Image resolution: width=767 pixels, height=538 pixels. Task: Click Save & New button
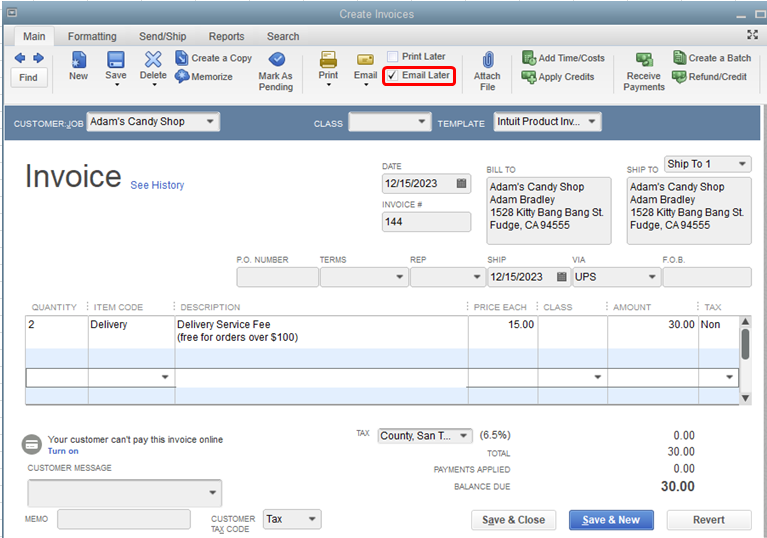pyautogui.click(x=611, y=520)
